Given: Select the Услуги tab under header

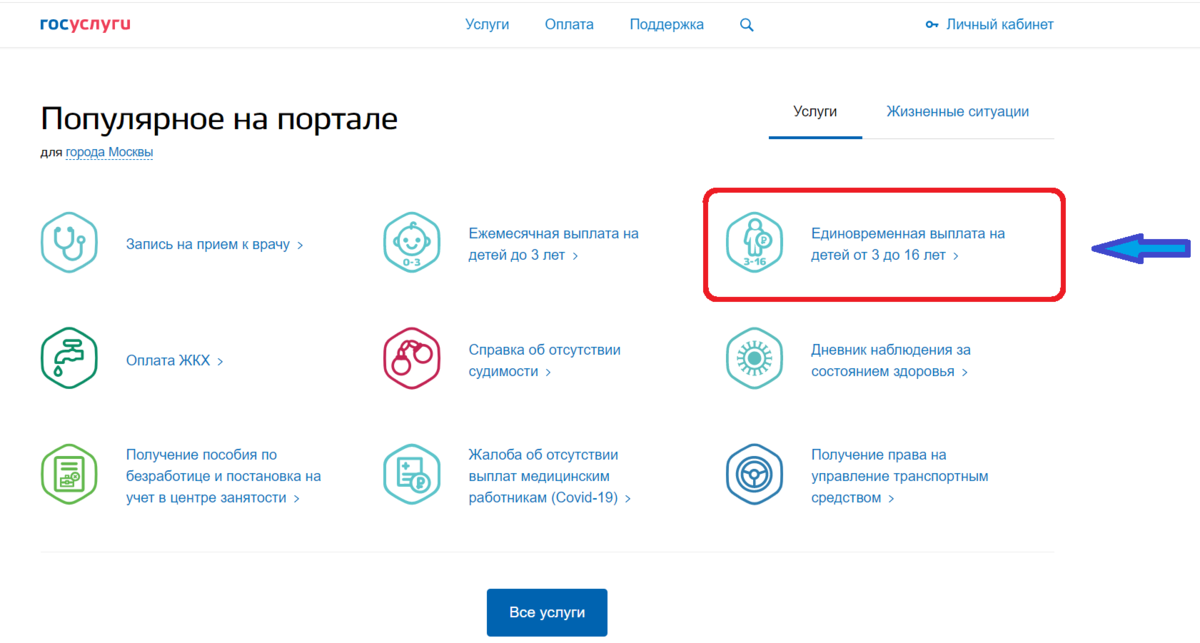Looking at the screenshot, I should pos(815,112).
